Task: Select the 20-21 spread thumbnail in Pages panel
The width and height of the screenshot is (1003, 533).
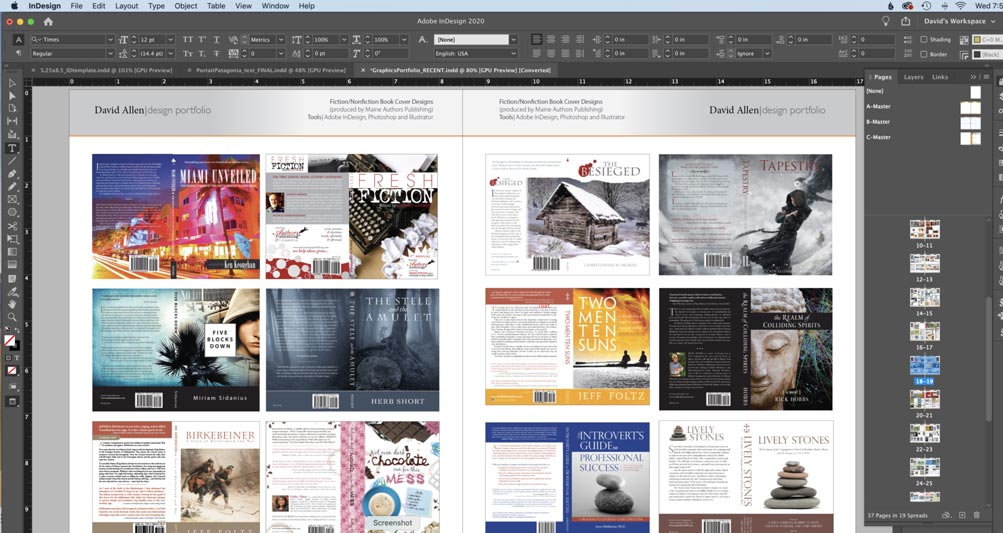Action: click(x=924, y=400)
